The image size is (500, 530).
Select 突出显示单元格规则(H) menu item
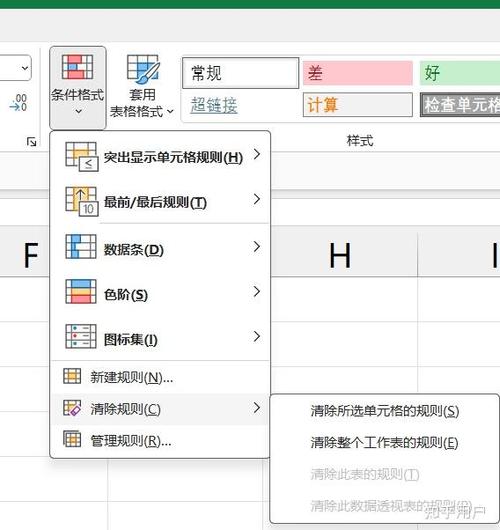(160, 156)
